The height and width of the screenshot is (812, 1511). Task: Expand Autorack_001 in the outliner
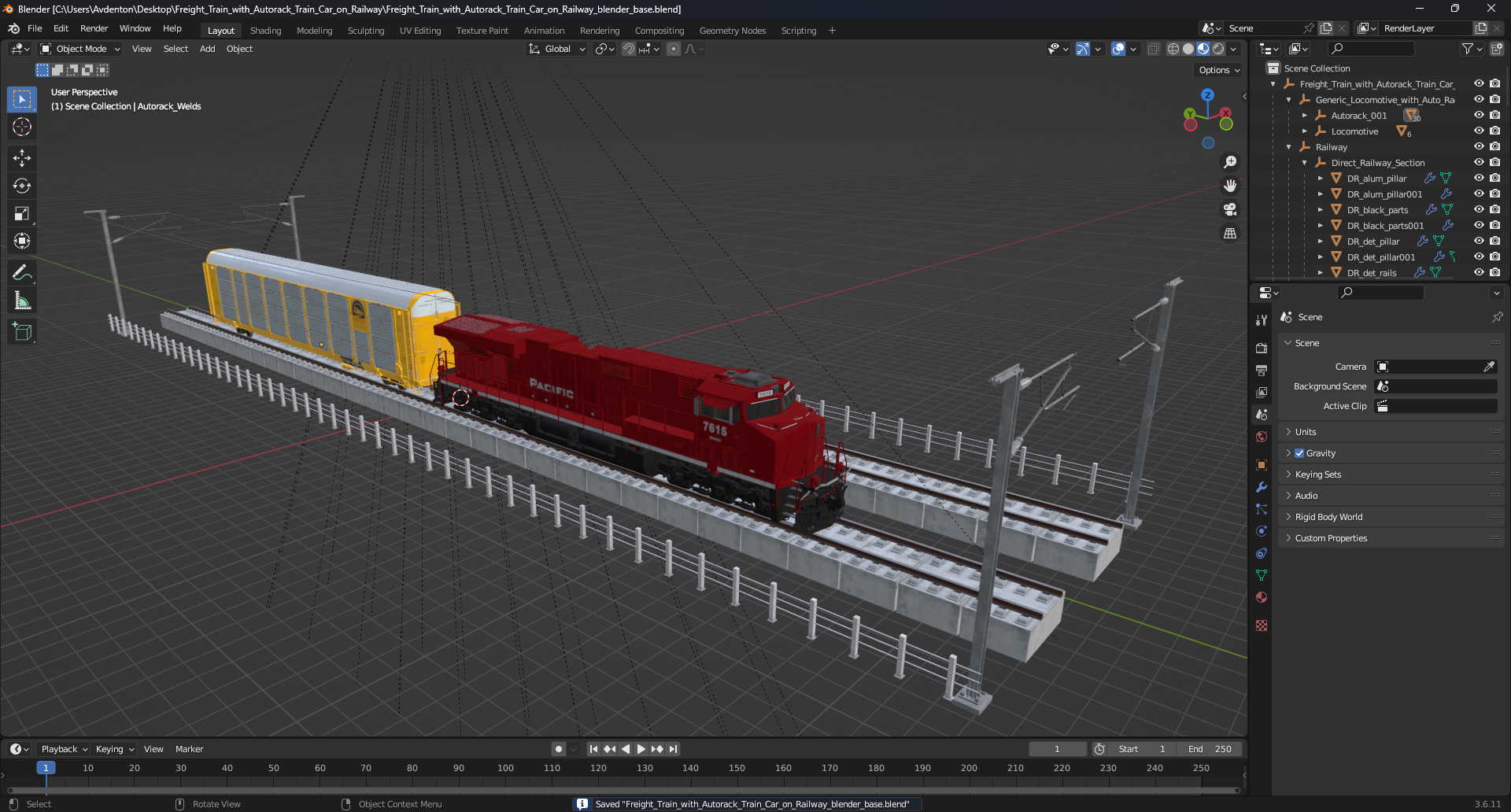pos(1305,116)
